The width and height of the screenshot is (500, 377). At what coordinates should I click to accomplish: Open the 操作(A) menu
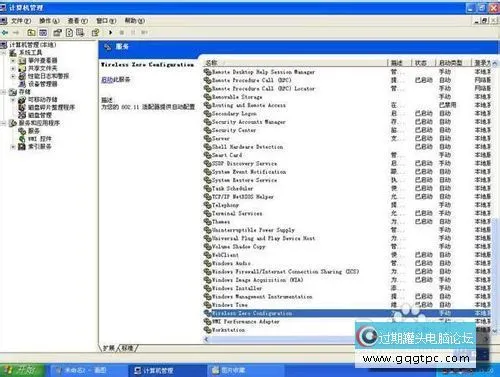point(49,21)
